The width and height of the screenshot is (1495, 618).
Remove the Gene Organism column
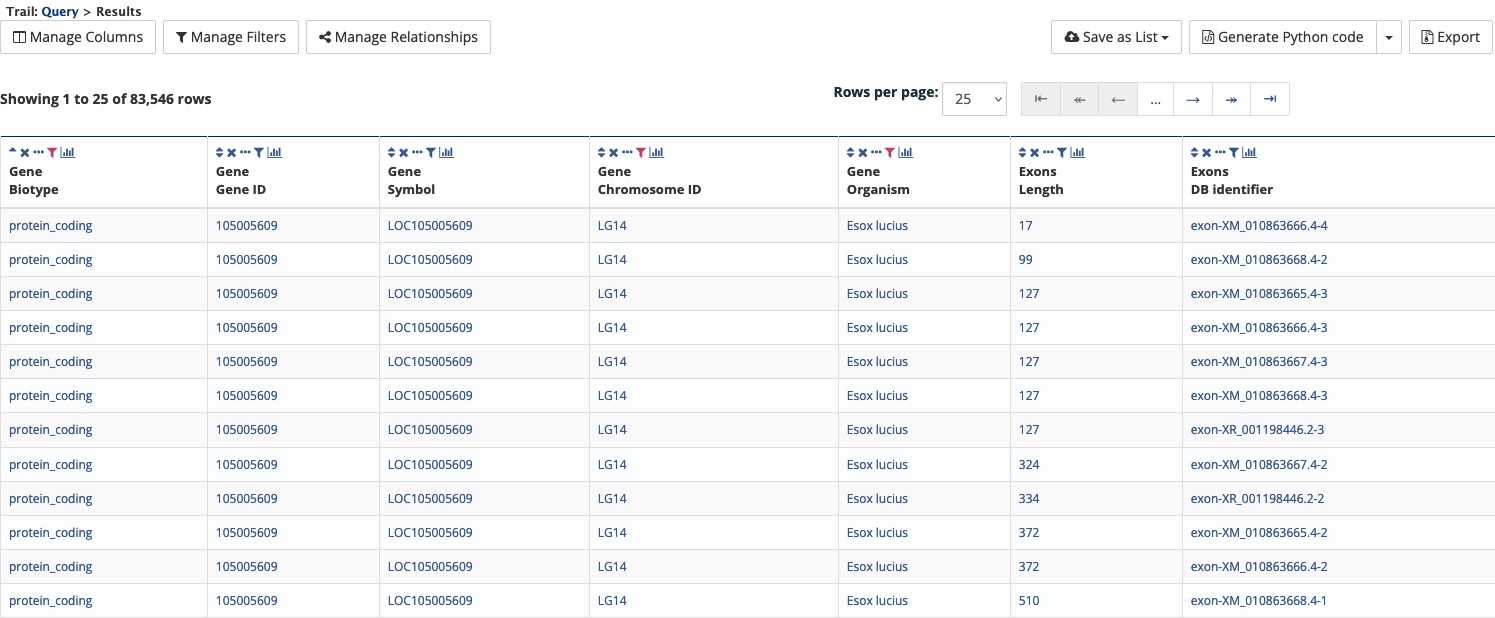[863, 152]
